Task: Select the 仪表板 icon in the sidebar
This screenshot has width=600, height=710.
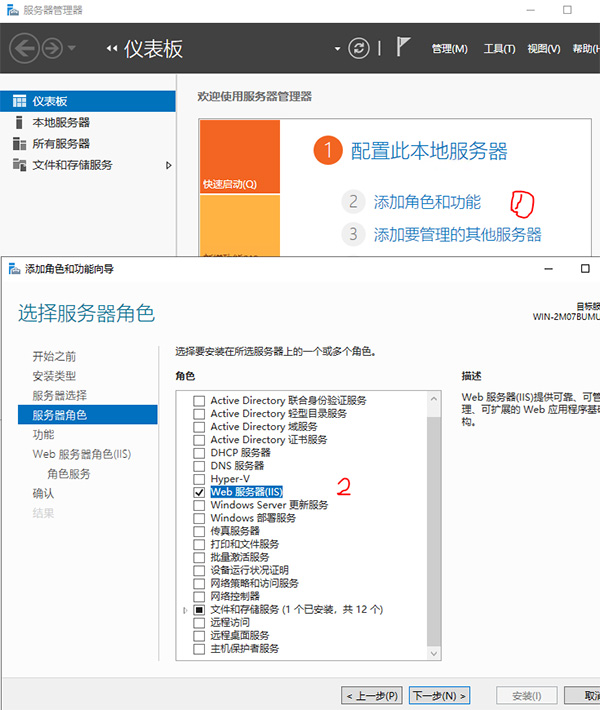Action: click(19, 101)
